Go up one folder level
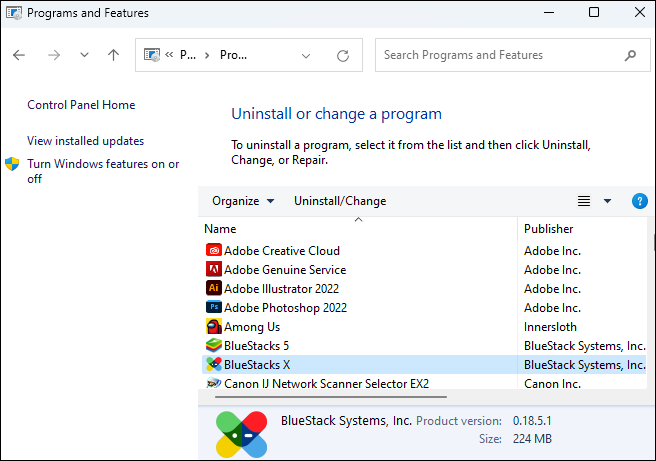Viewport: 656px width, 461px height. [113, 55]
